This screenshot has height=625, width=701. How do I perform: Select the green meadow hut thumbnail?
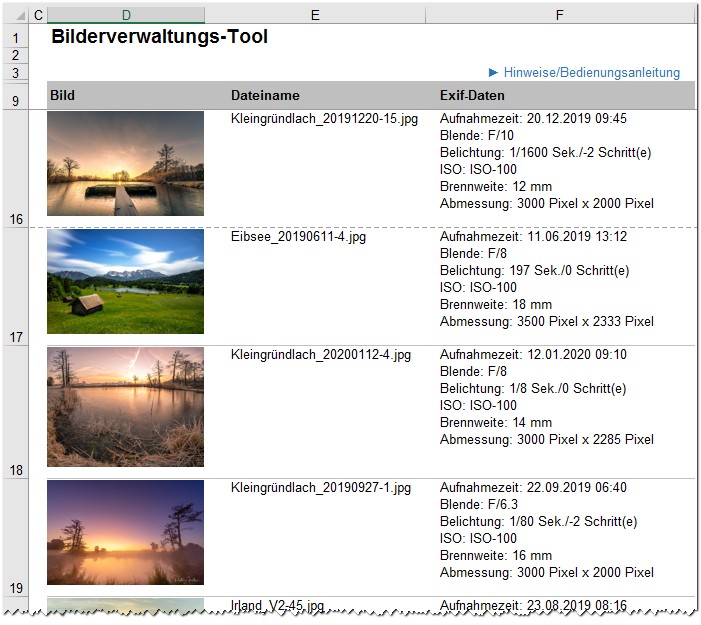(126, 281)
